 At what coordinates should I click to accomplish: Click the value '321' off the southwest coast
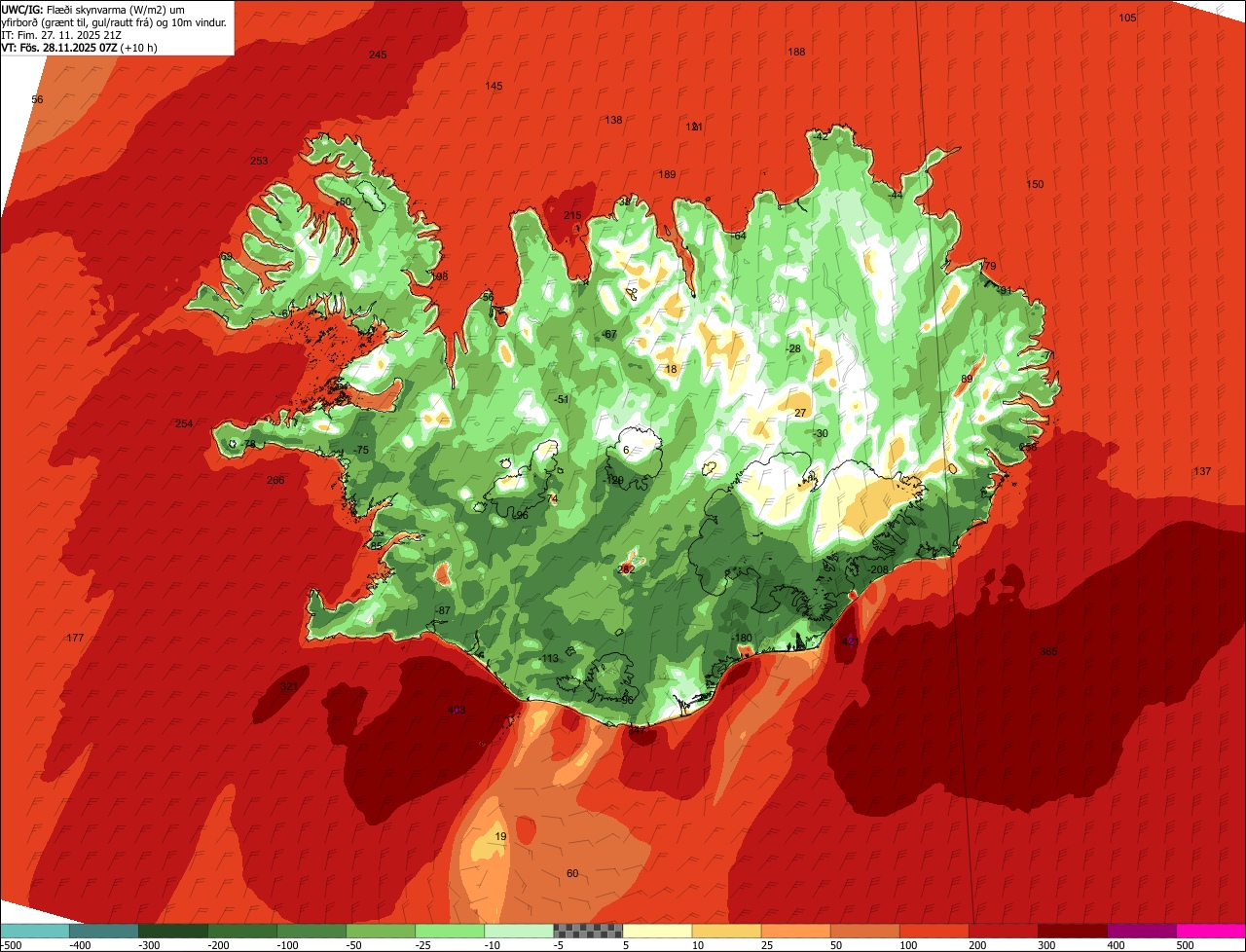[289, 686]
